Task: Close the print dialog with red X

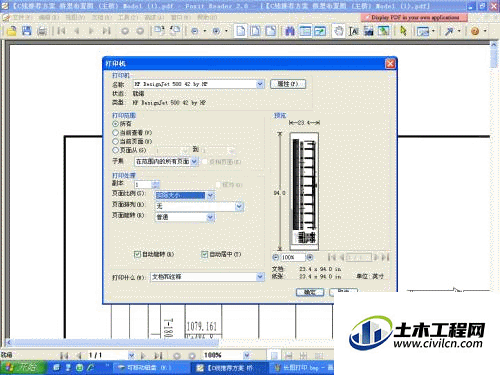Action: [x=390, y=63]
